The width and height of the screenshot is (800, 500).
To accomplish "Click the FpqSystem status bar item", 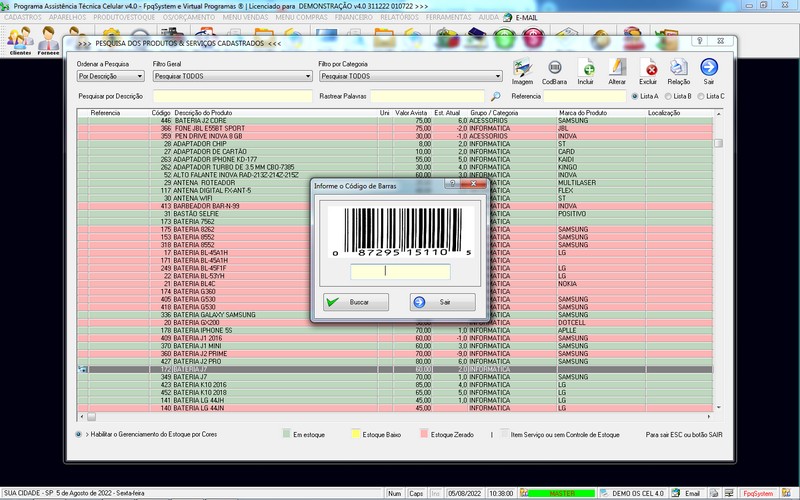I will coord(758,493).
